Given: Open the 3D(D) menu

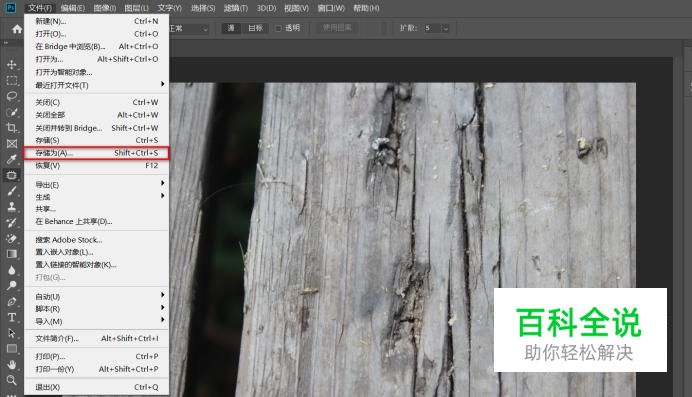Looking at the screenshot, I should point(266,8).
